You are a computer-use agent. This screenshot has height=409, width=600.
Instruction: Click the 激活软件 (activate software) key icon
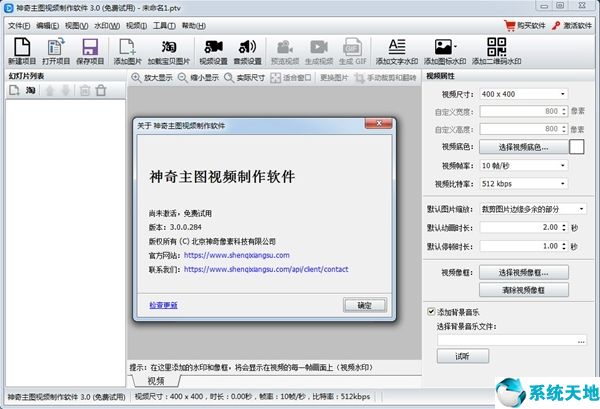point(556,26)
